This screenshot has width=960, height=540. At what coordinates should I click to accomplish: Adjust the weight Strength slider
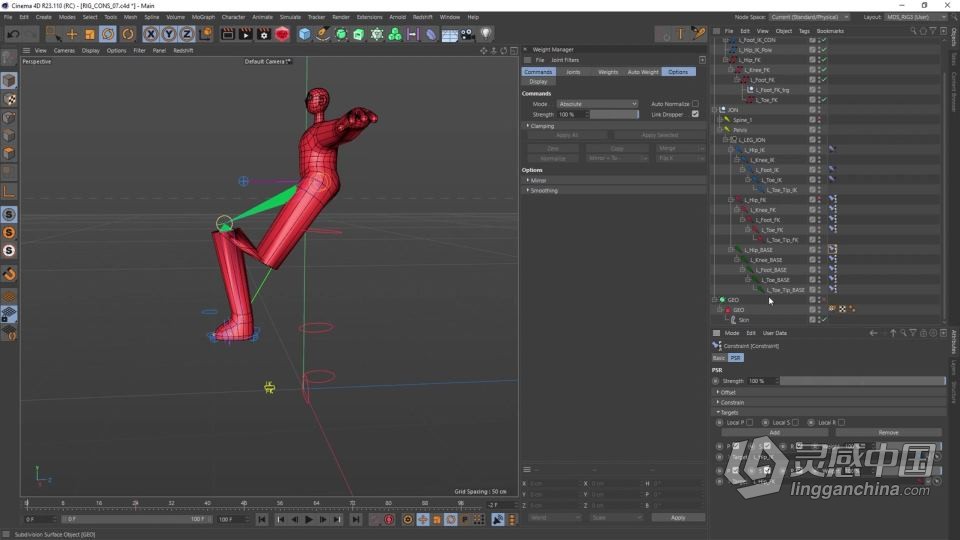(x=614, y=114)
